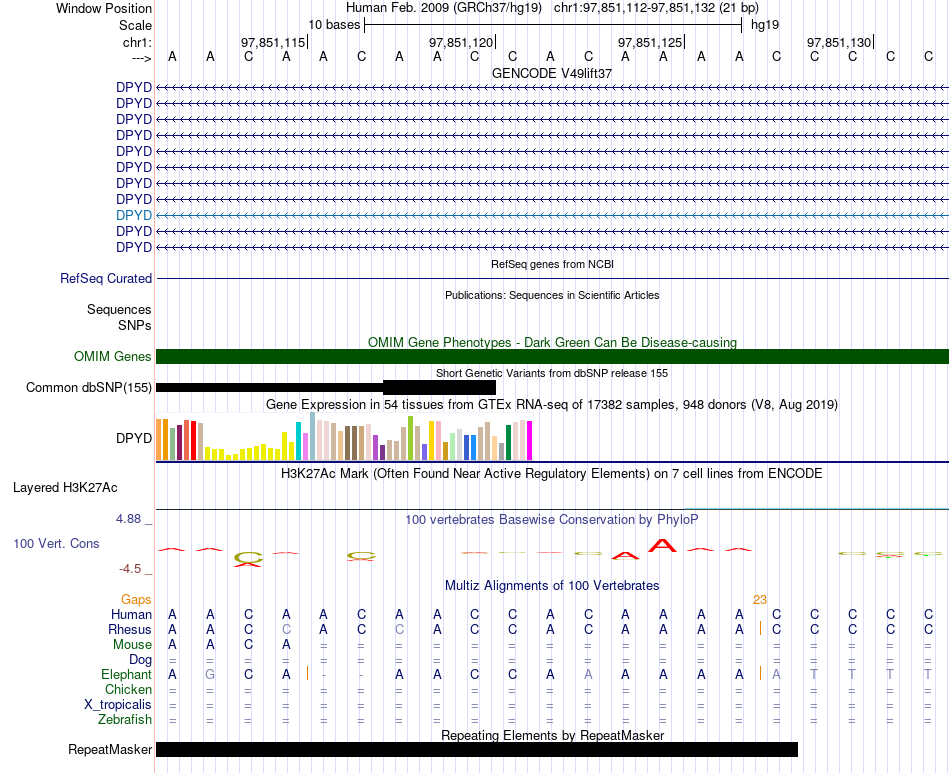Screen dimensions: 950x773
Task: Click the 97,851,115 position marker
Action: click(273, 42)
